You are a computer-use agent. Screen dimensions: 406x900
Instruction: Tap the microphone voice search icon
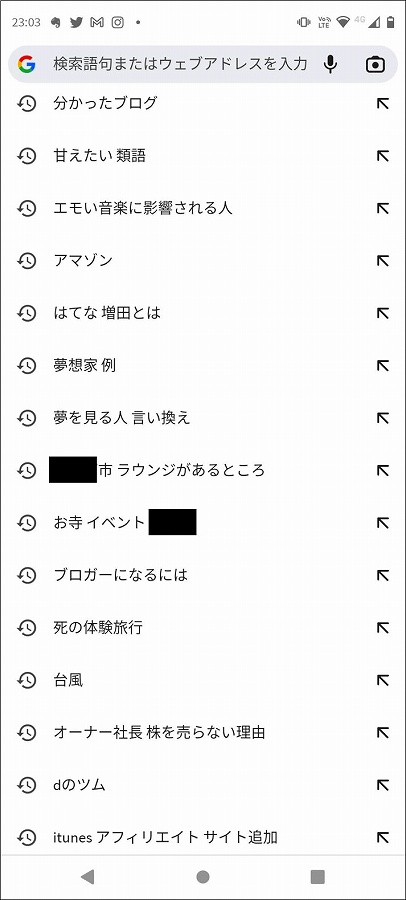330,64
